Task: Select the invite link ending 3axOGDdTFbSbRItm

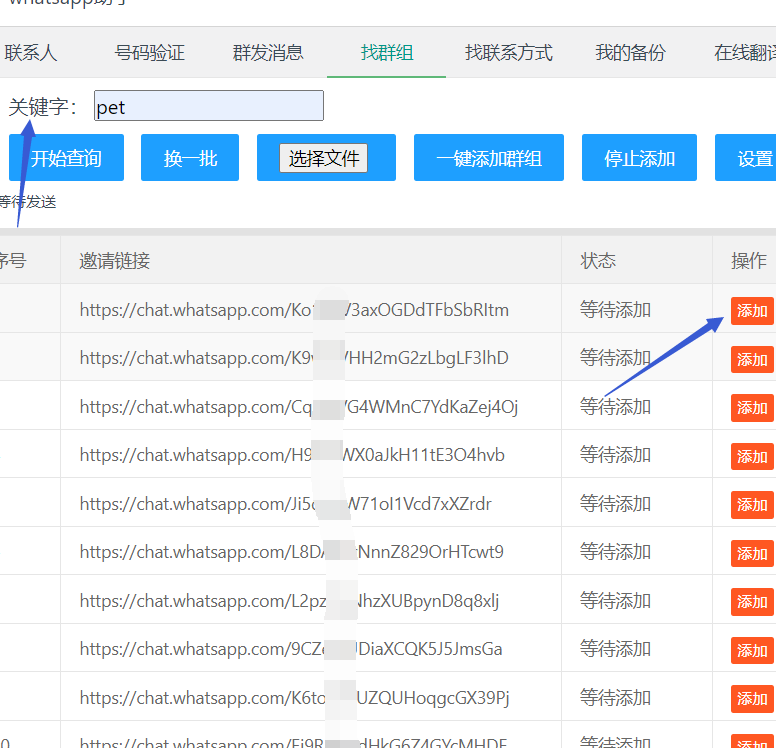Action: [294, 310]
